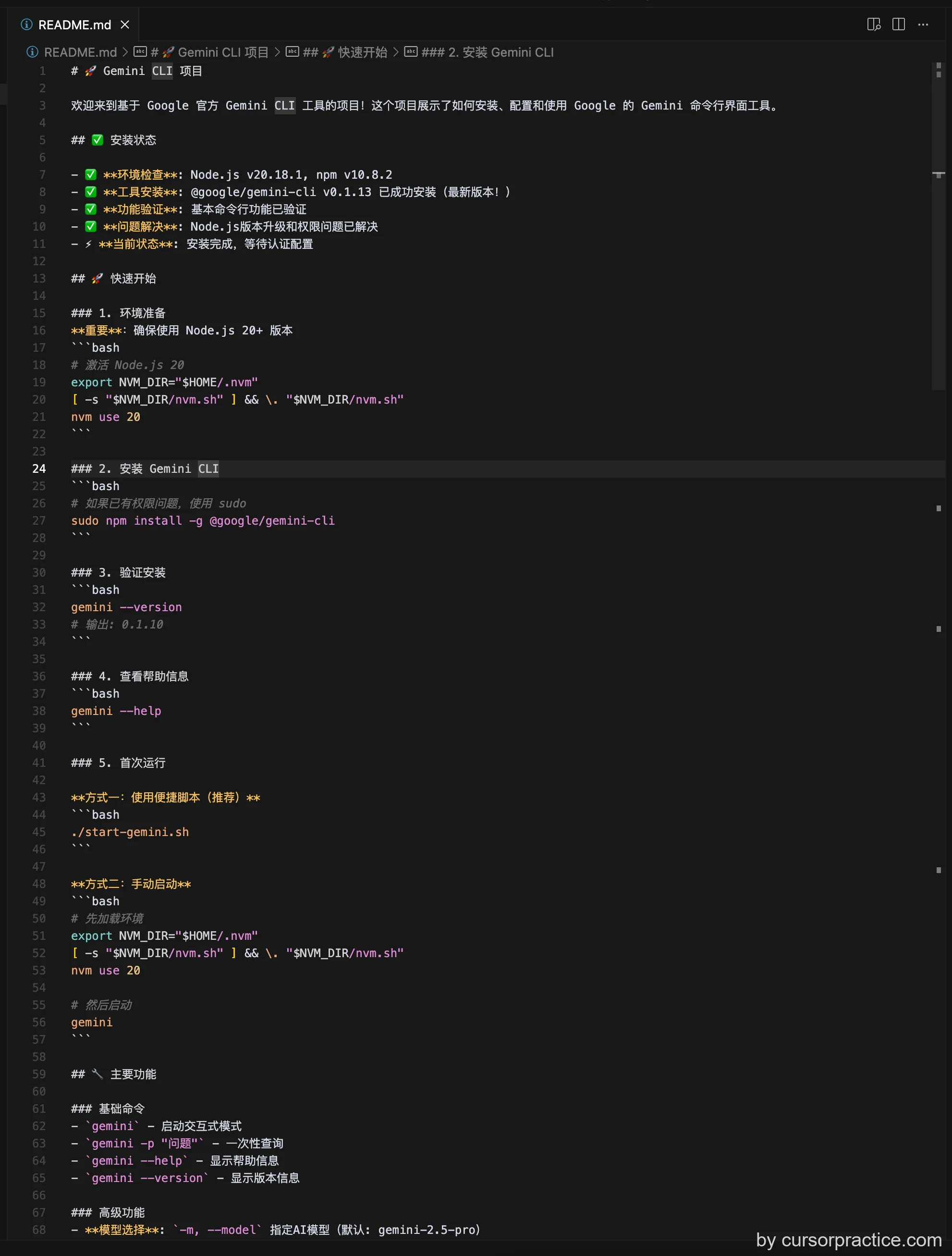
Task: Click '### 基础命令' heading
Action: (108, 1109)
